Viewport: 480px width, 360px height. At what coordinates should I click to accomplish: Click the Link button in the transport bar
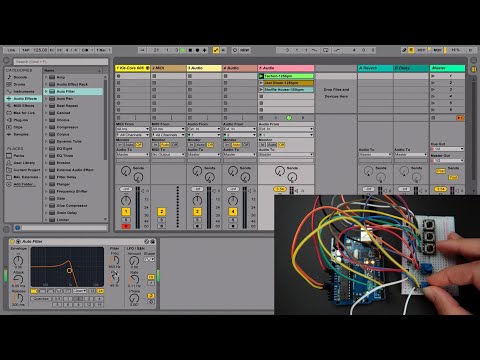coord(11,50)
